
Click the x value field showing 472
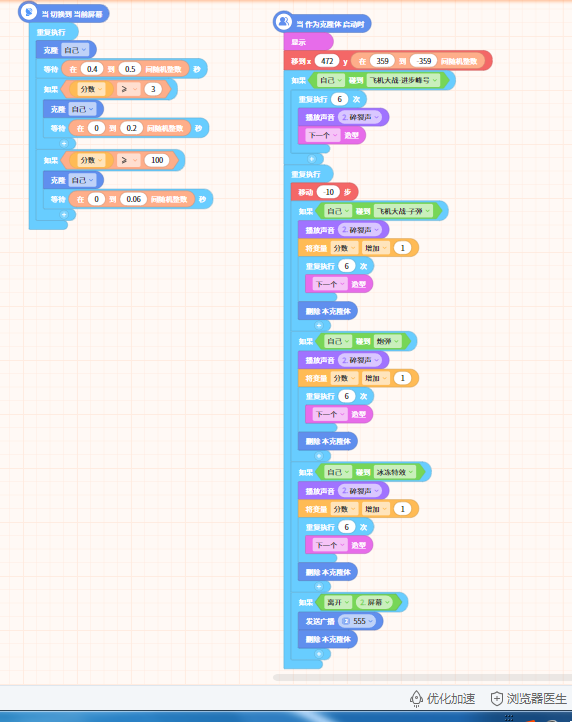[x=327, y=61]
